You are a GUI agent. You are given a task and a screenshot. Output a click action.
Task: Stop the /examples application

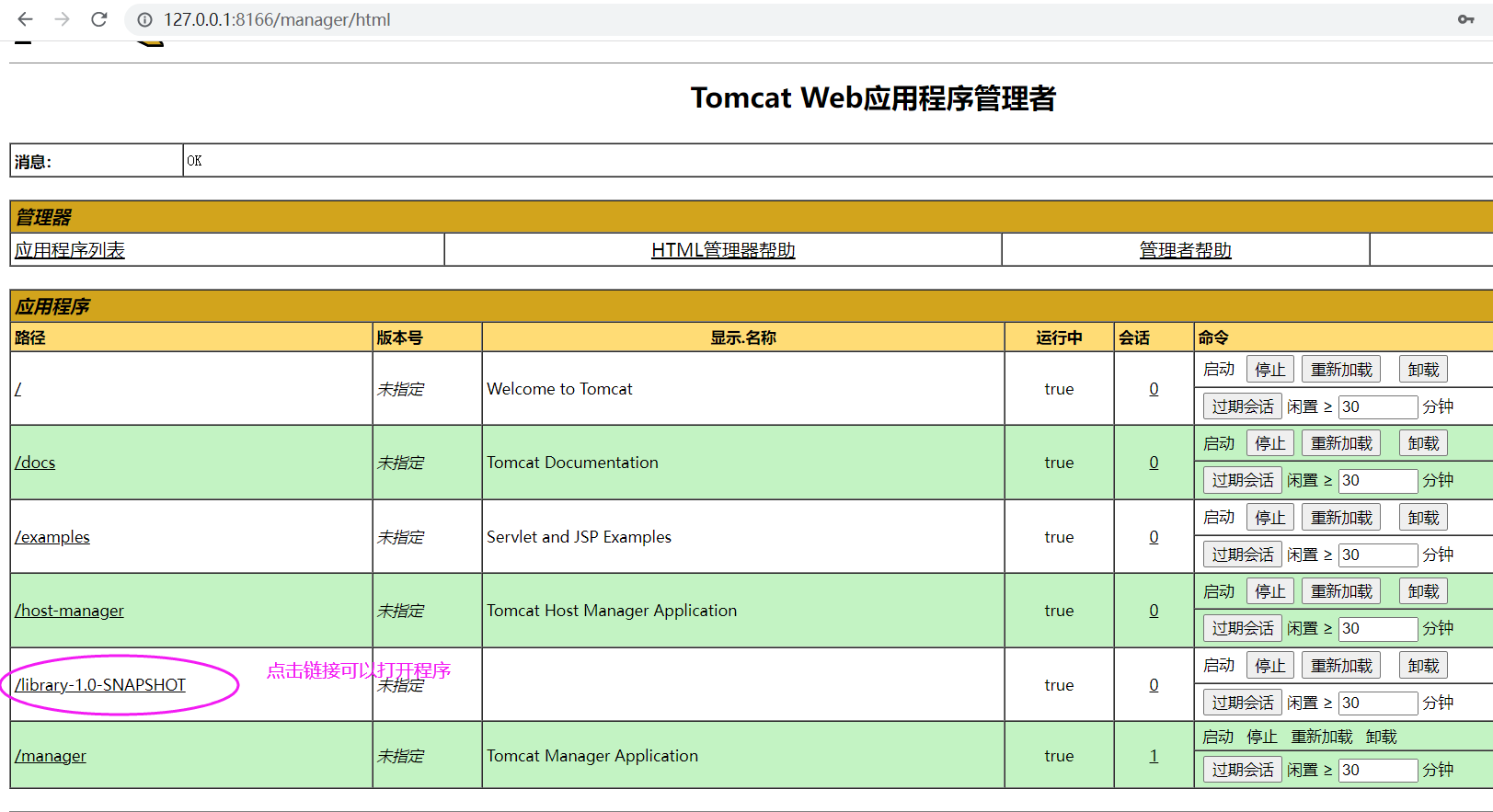click(1270, 518)
